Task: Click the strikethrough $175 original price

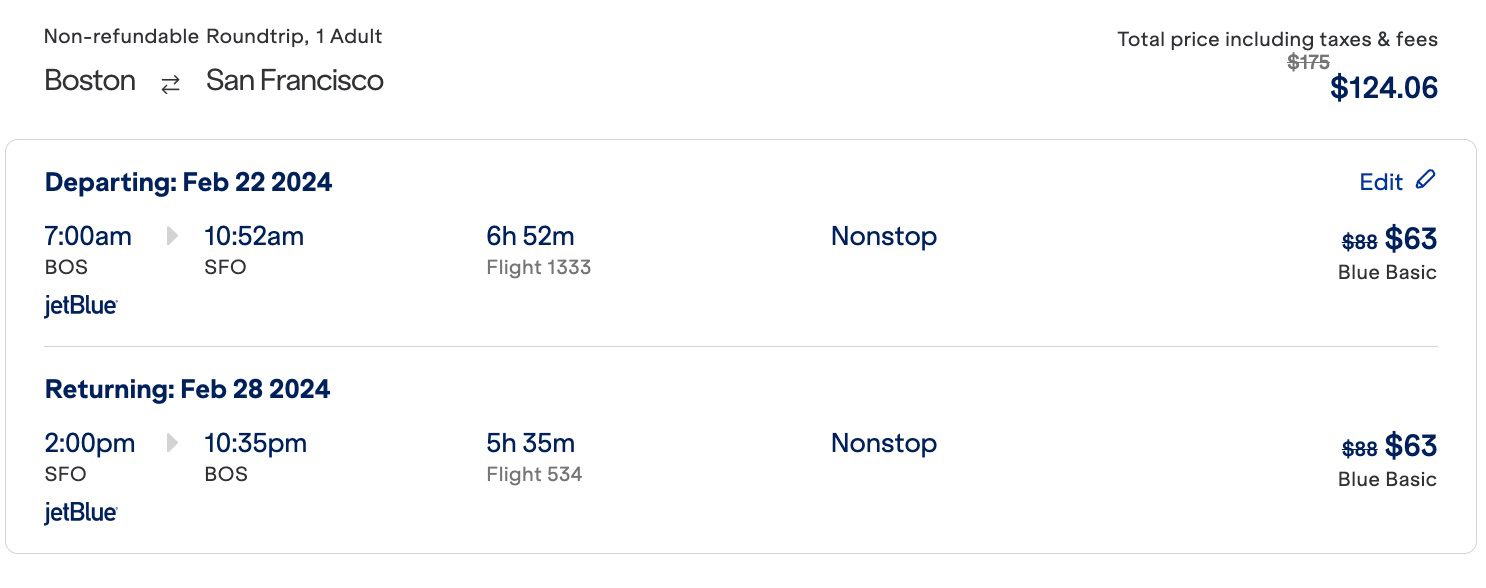Action: [x=1307, y=61]
